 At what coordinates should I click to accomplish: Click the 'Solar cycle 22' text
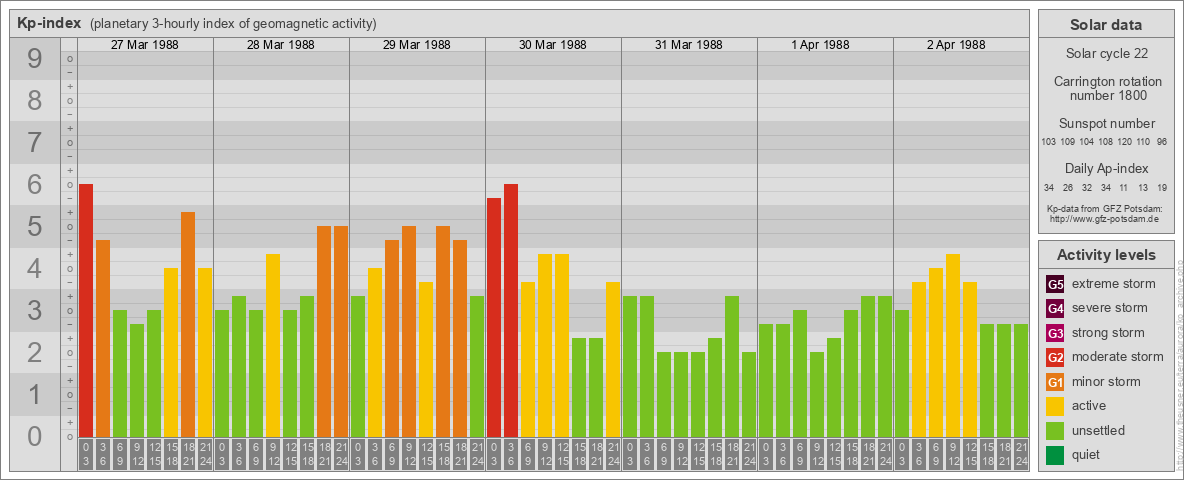coord(1105,54)
